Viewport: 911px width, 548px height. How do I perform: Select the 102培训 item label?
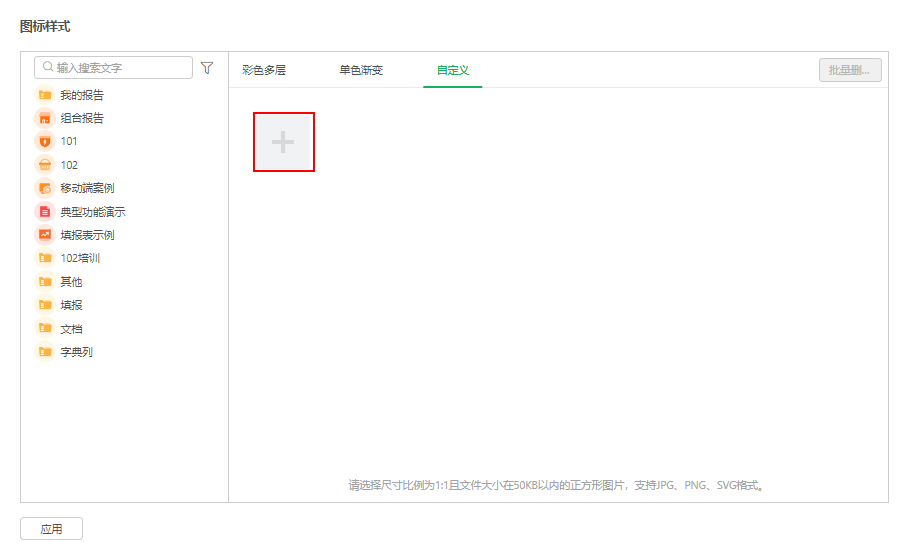[80, 258]
